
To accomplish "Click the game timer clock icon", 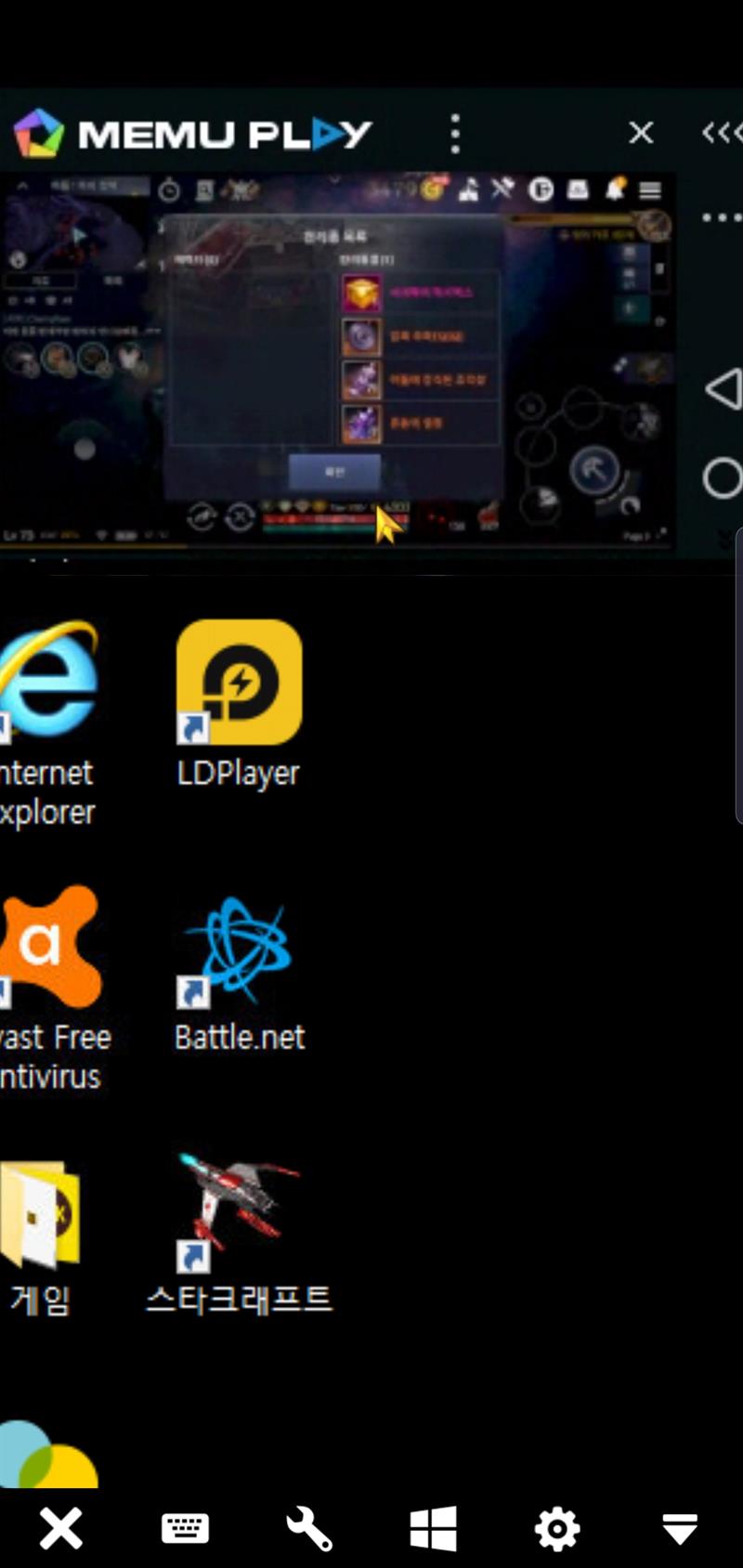I will coord(169,191).
